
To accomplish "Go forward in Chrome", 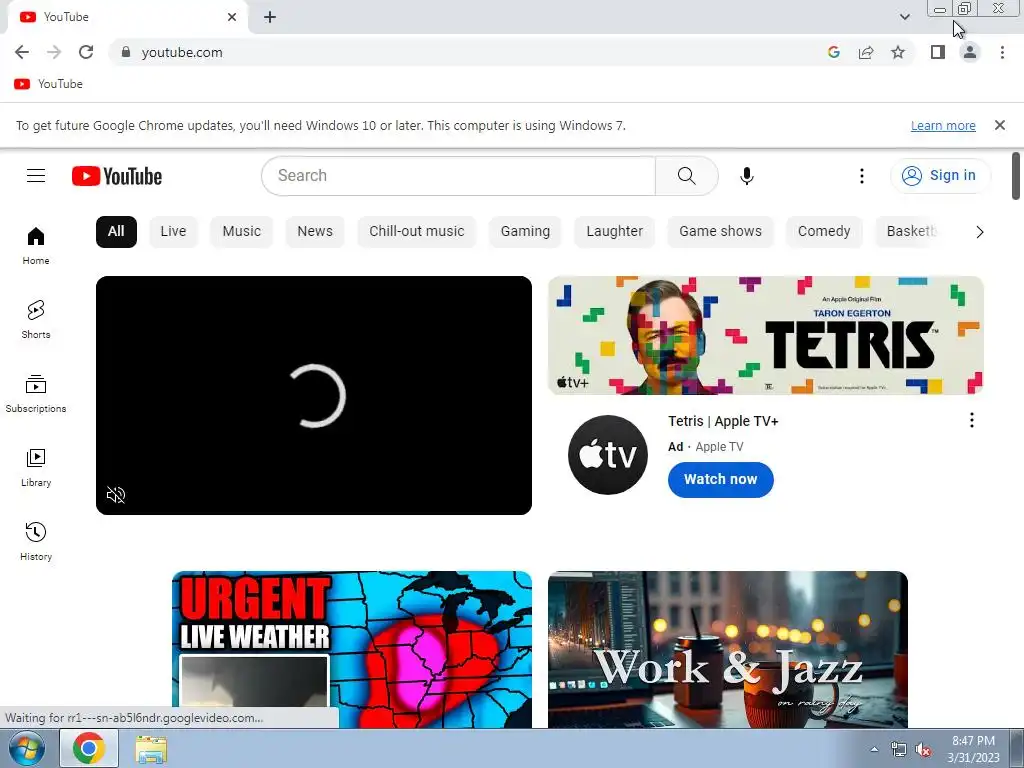I will coord(54,52).
